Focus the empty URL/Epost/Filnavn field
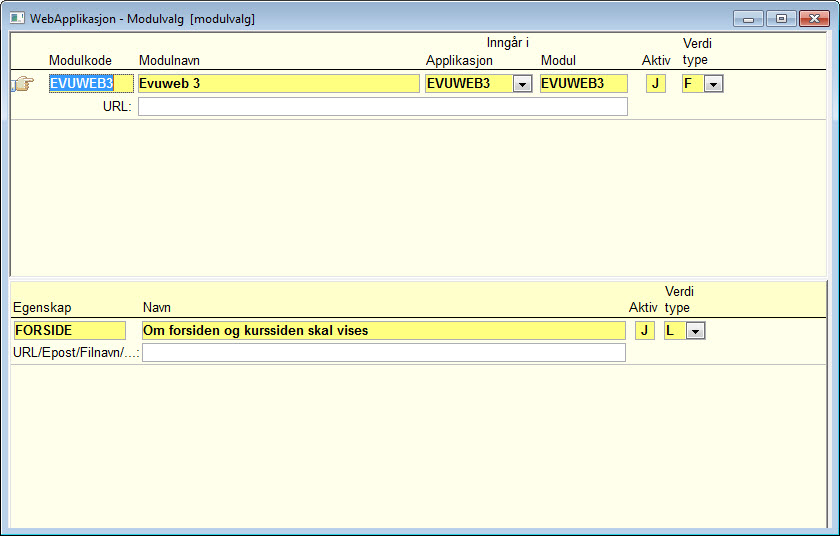840x536 pixels. pyautogui.click(x=384, y=352)
